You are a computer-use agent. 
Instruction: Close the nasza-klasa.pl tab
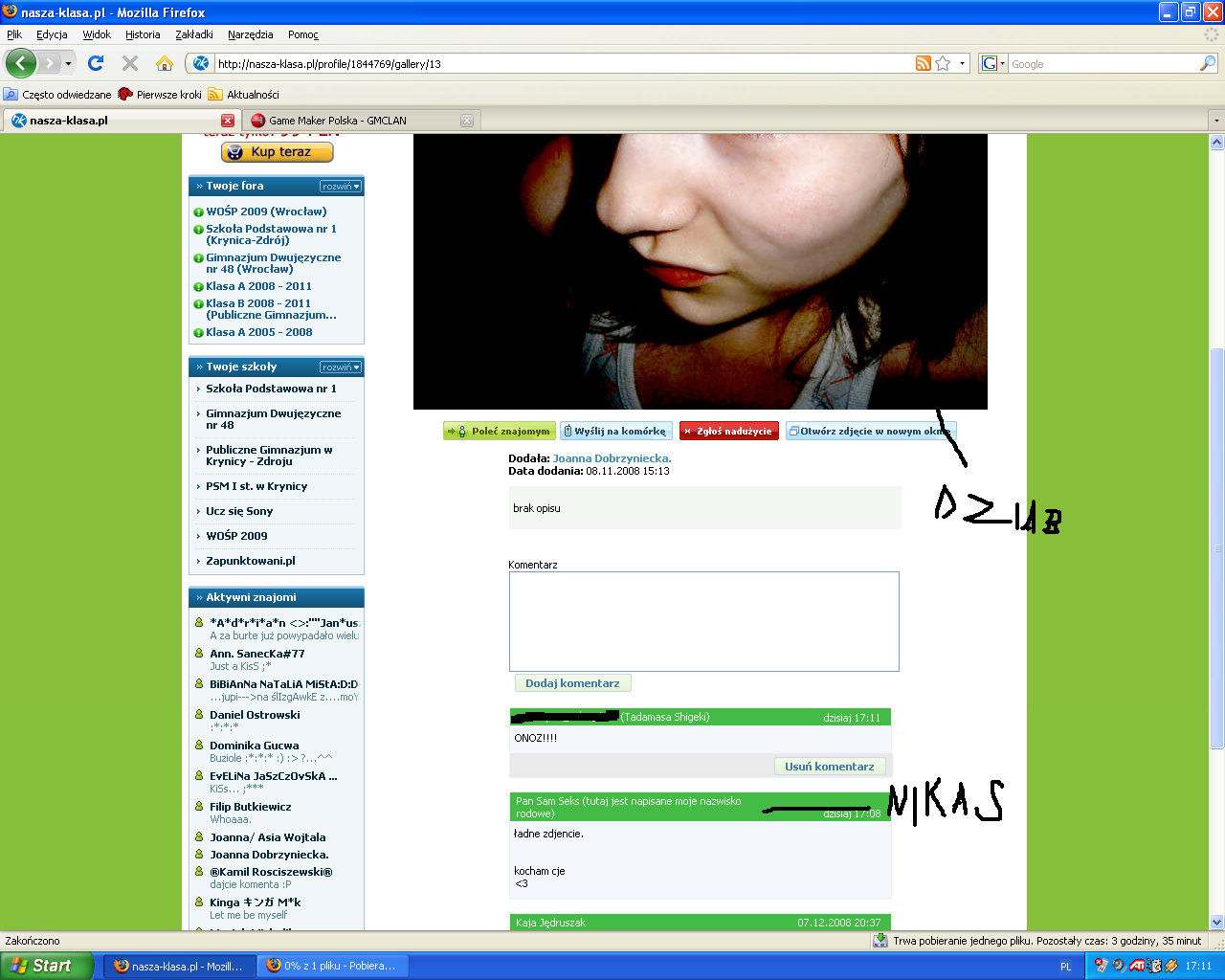(x=228, y=121)
